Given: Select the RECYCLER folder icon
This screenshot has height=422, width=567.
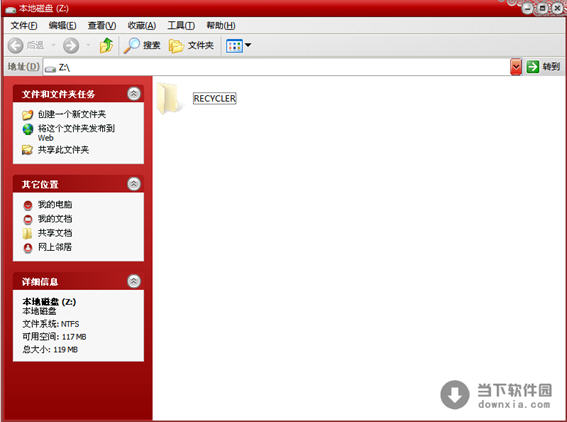Looking at the screenshot, I should tap(168, 98).
